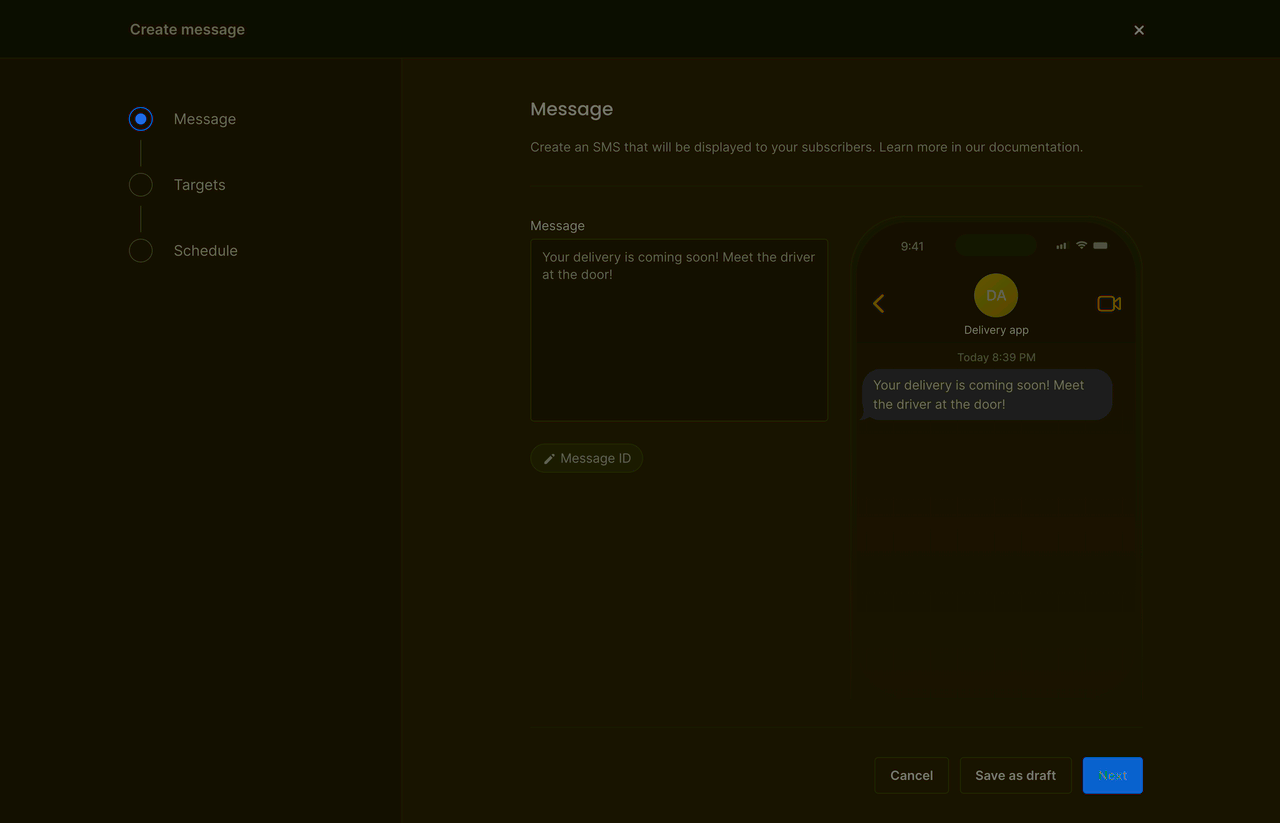This screenshot has width=1280, height=823.
Task: Click the DA avatar circle
Action: click(x=996, y=296)
